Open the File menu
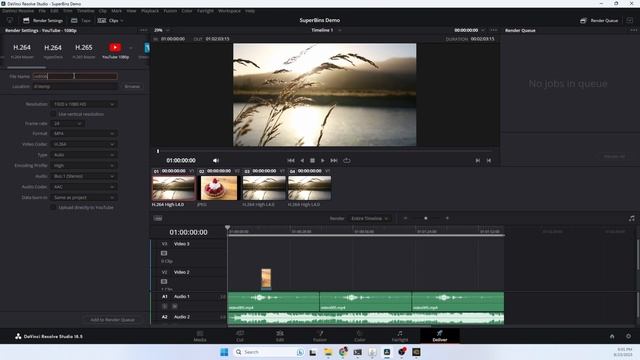The image size is (640, 360). (x=42, y=11)
